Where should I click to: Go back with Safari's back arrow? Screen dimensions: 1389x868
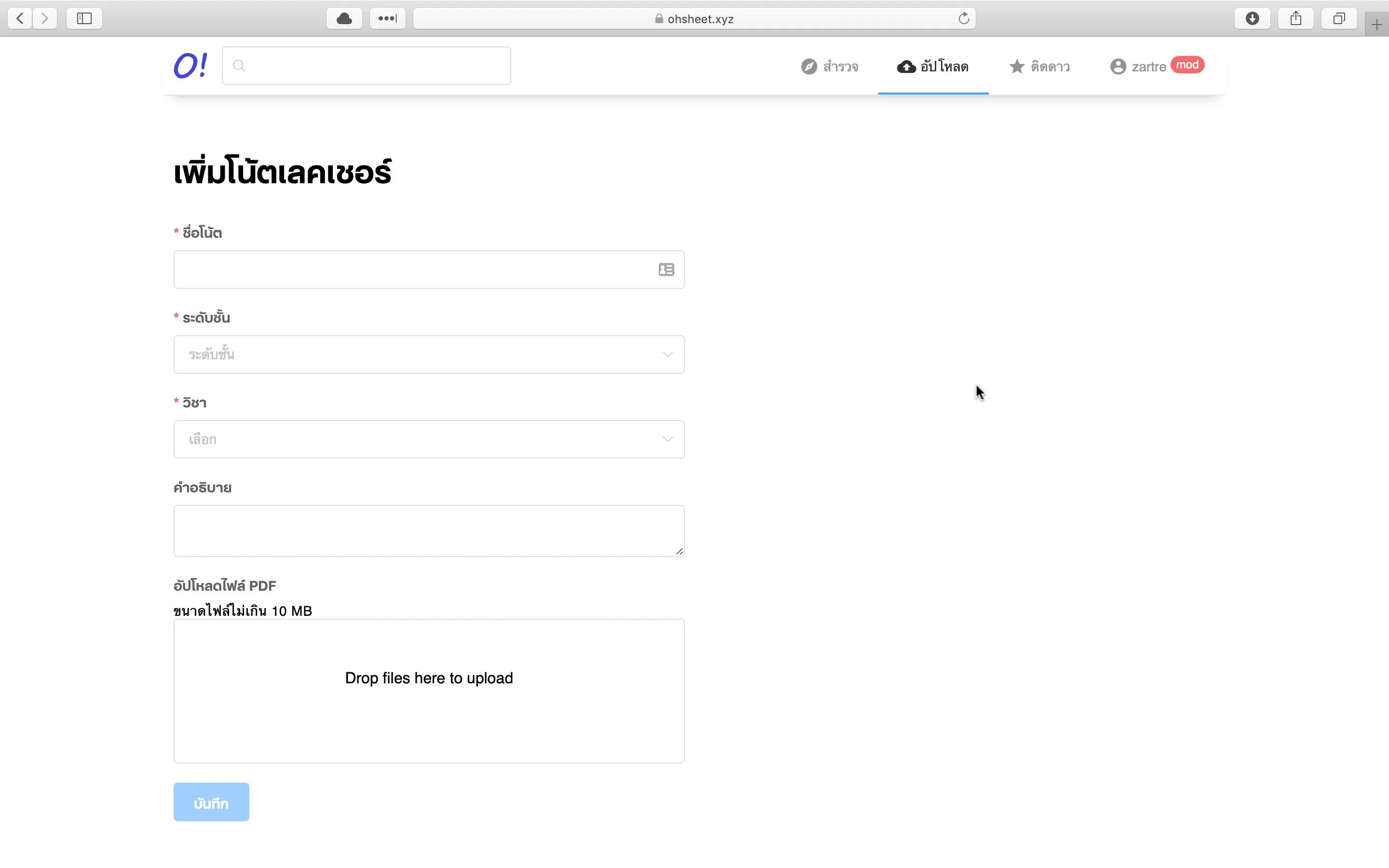20,18
